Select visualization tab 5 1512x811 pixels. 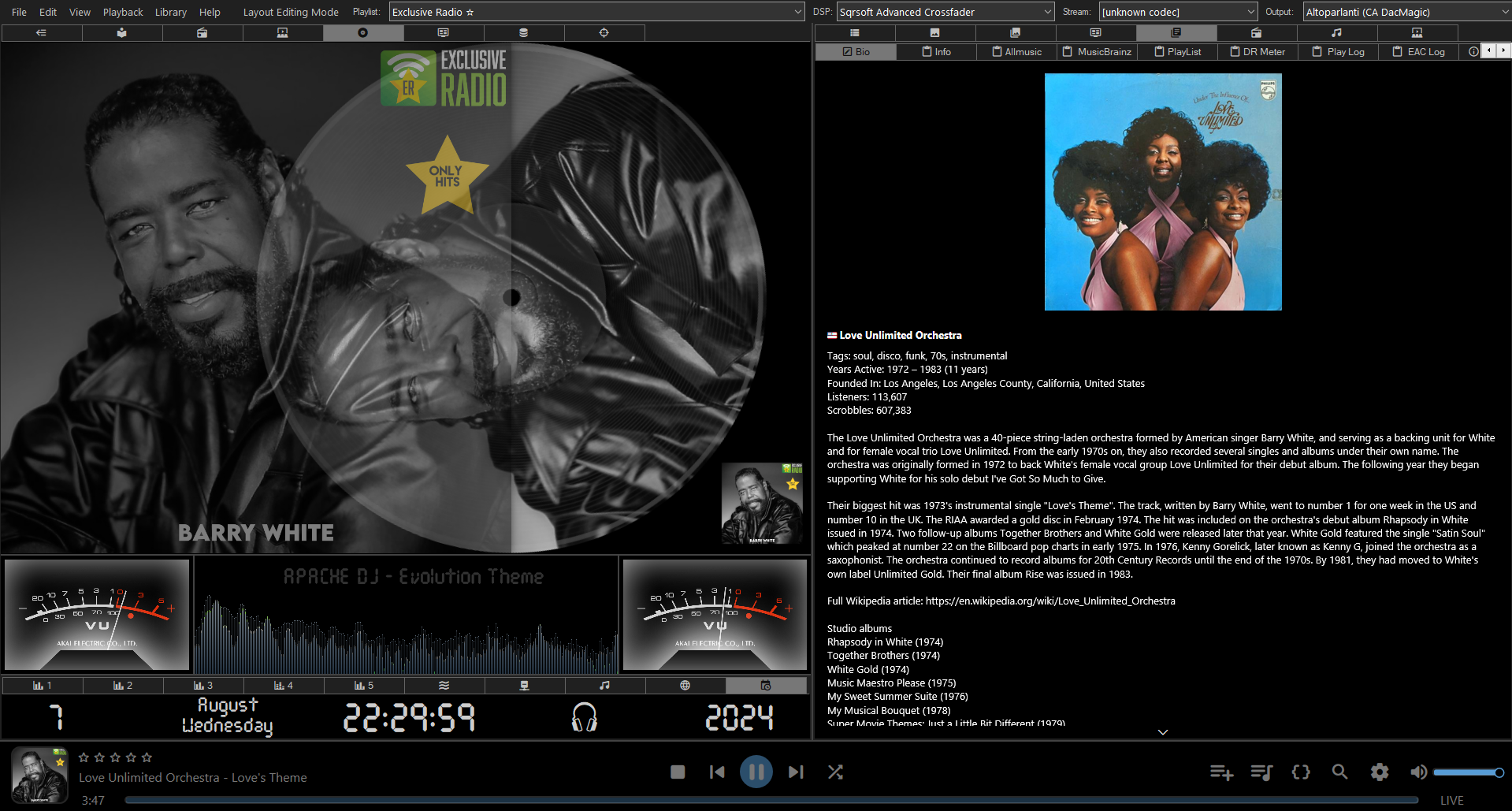click(x=363, y=686)
